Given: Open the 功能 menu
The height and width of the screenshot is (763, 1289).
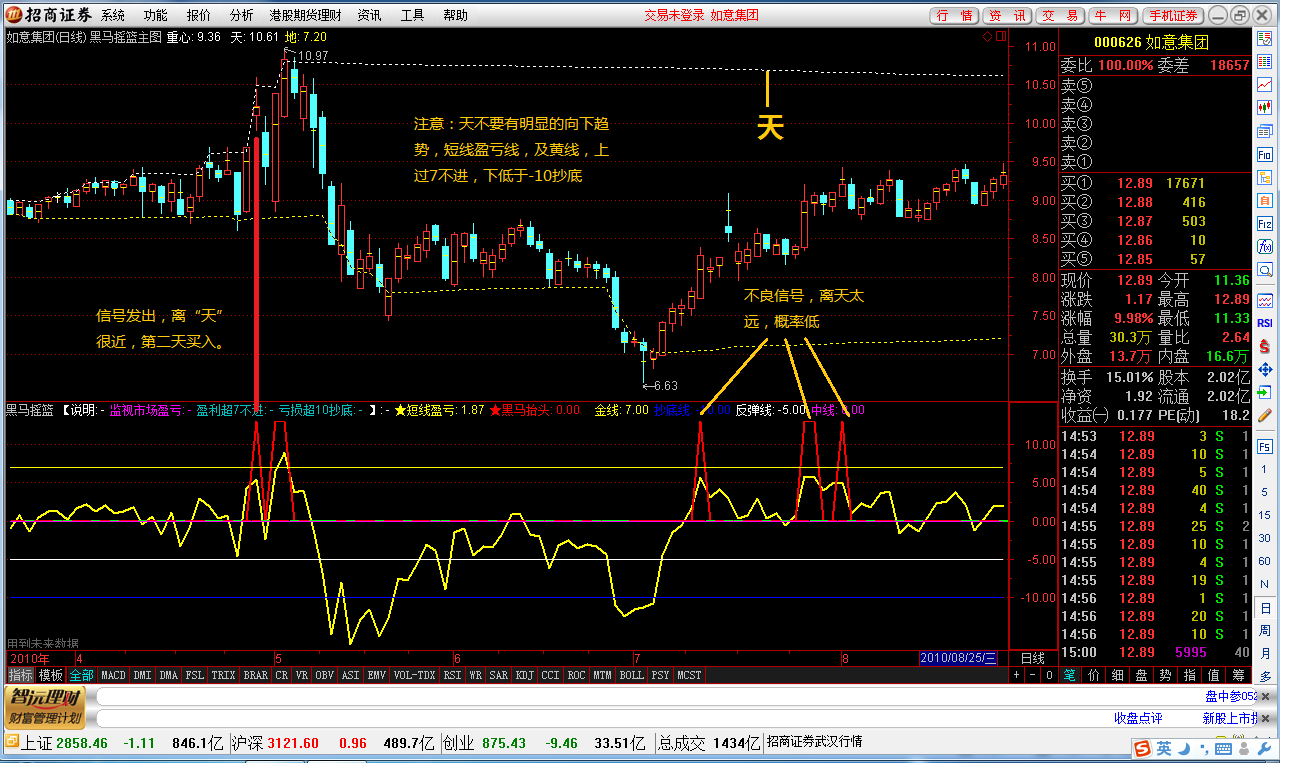Looking at the screenshot, I should click(x=155, y=15).
